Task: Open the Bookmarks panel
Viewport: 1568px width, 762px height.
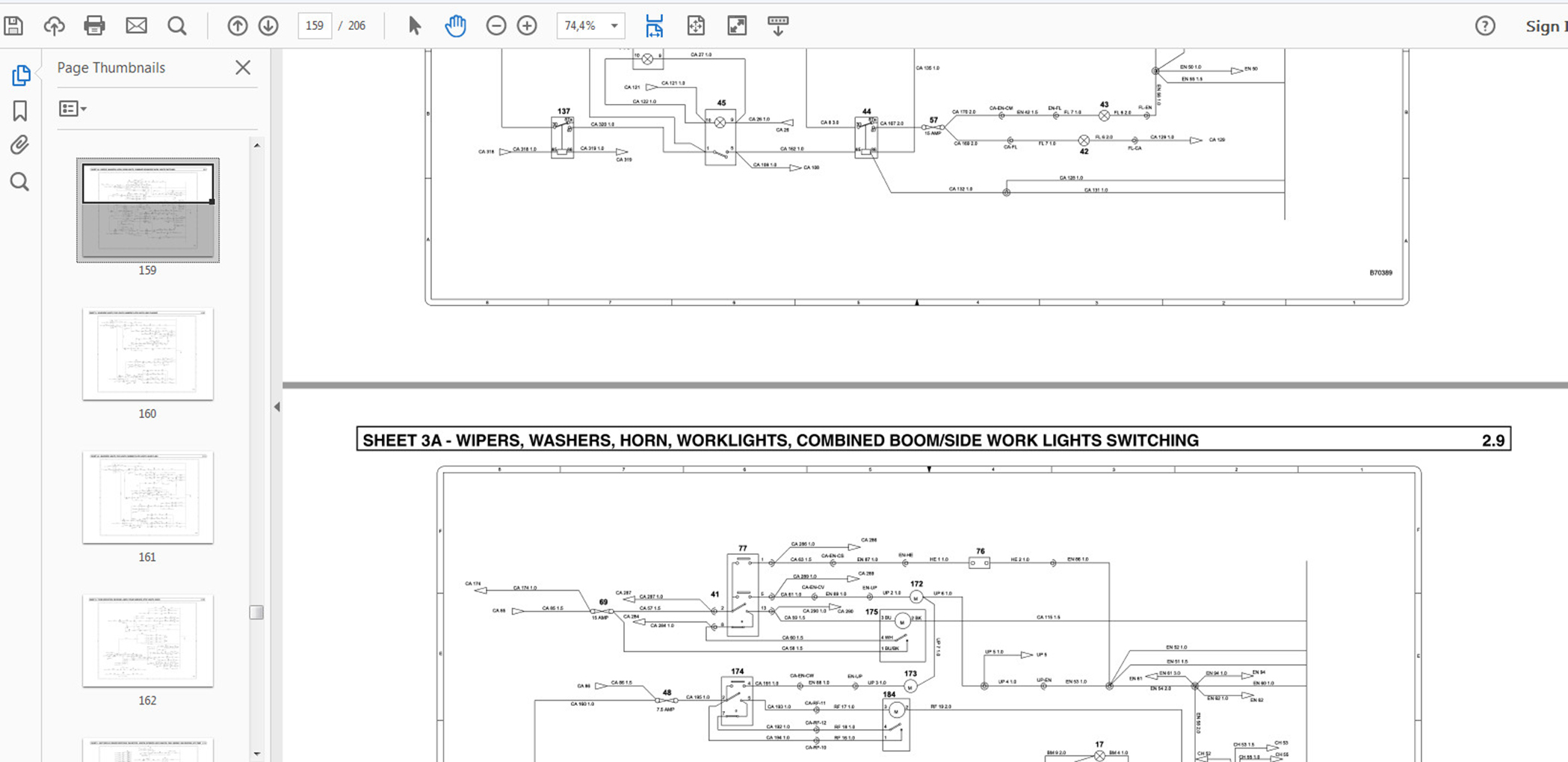Action: [x=20, y=111]
